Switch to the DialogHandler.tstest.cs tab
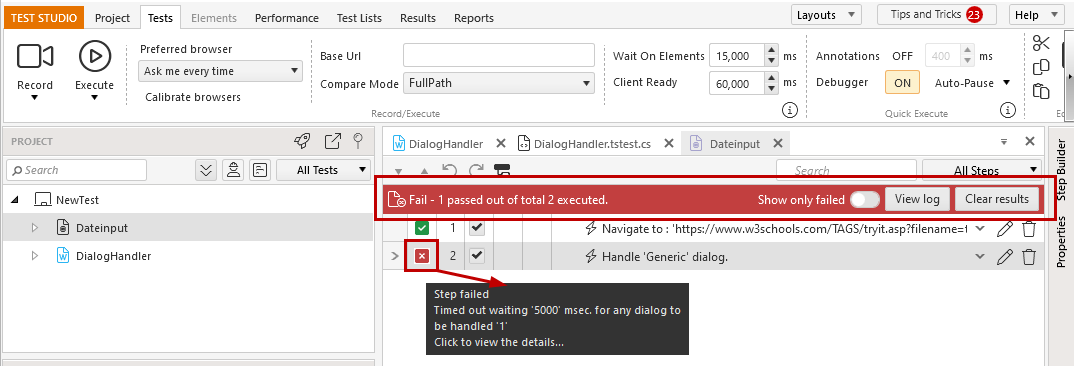 [592, 143]
